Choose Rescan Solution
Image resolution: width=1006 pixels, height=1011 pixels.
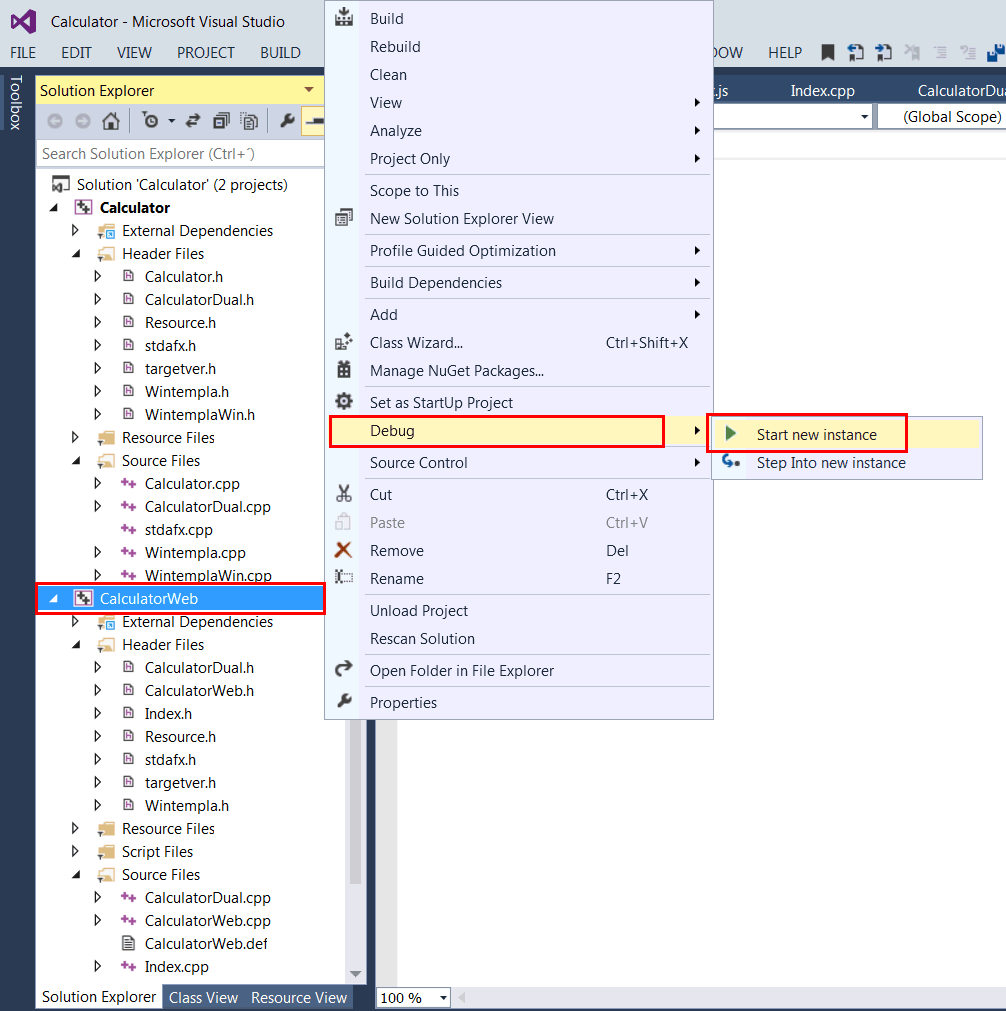(519, 638)
